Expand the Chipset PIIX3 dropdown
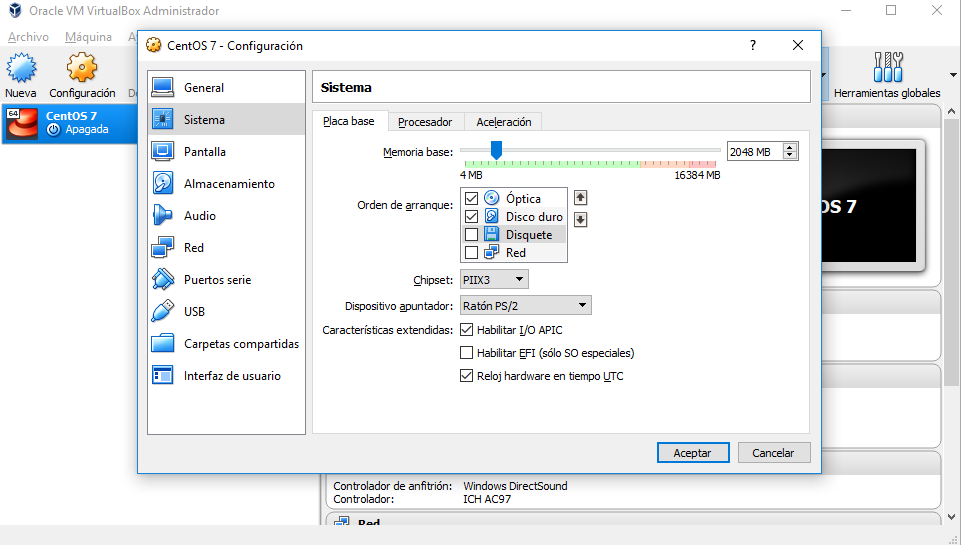Image resolution: width=961 pixels, height=545 pixels. coord(494,280)
